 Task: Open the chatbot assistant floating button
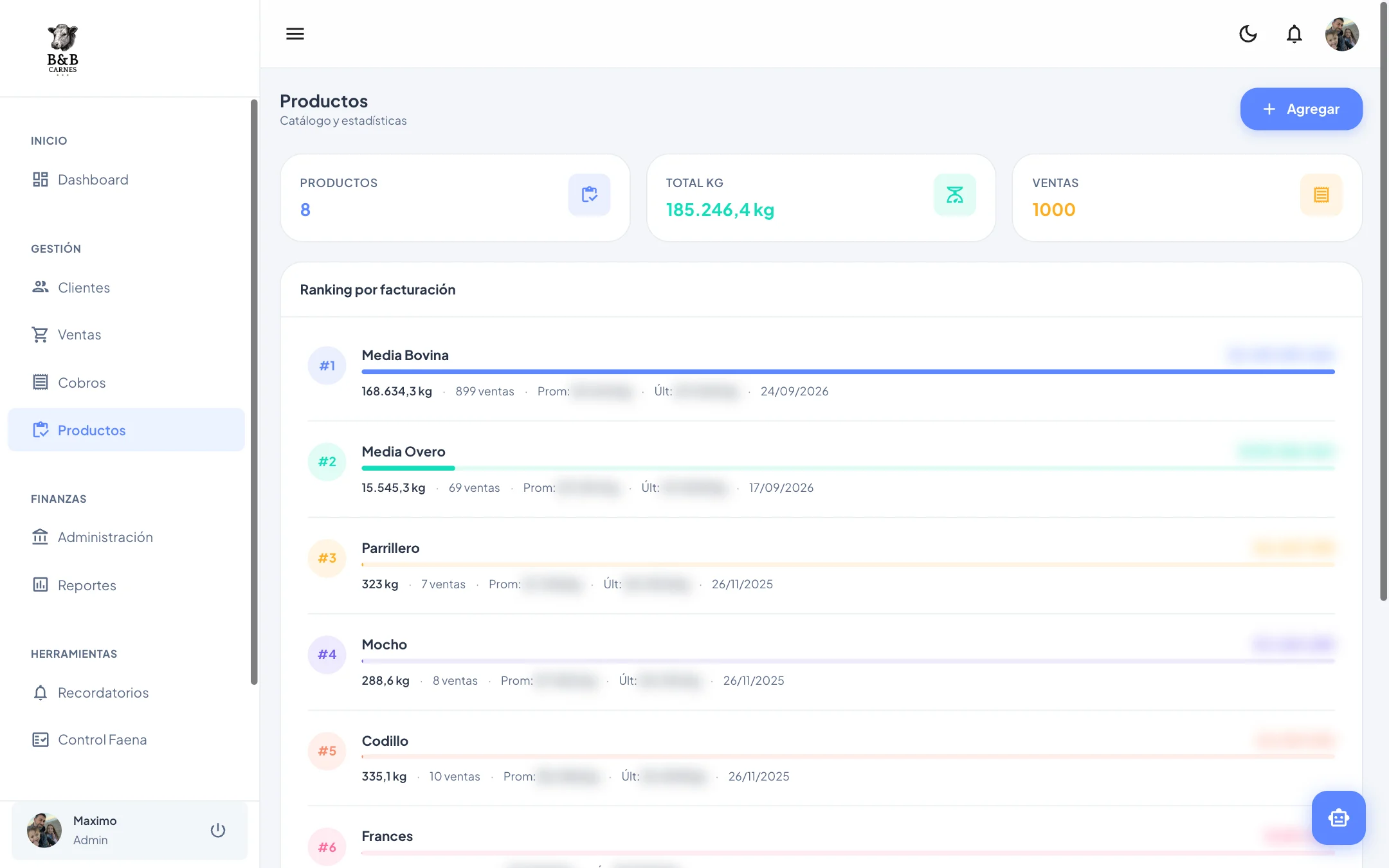1339,818
